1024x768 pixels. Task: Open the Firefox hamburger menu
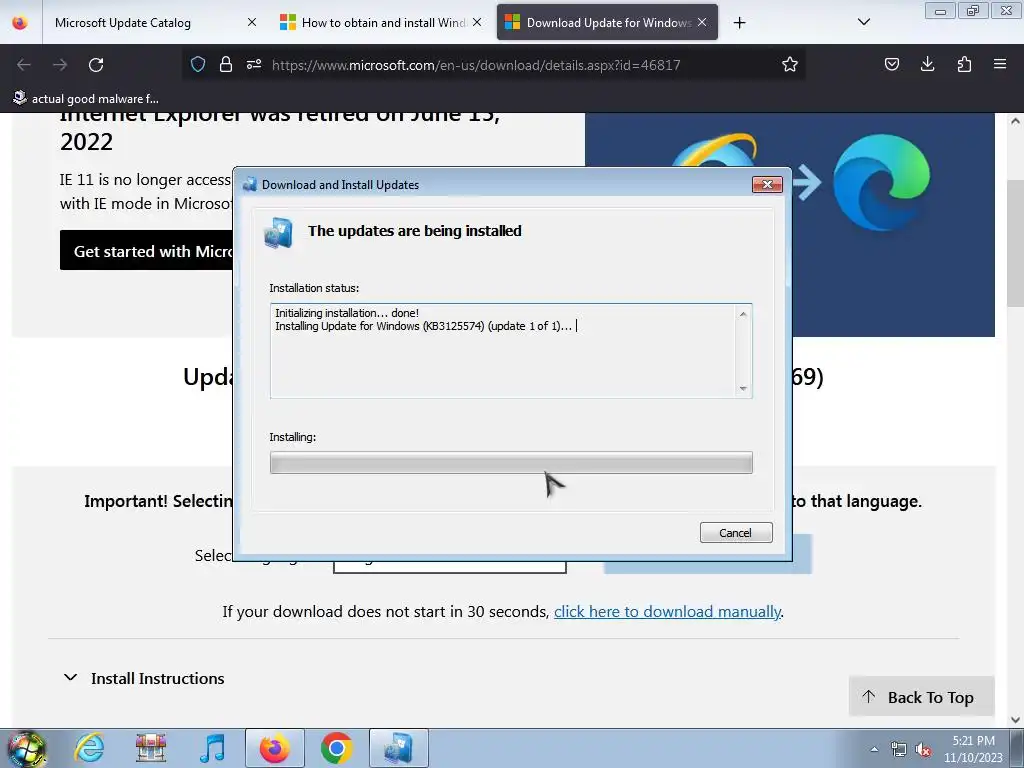(x=1000, y=64)
